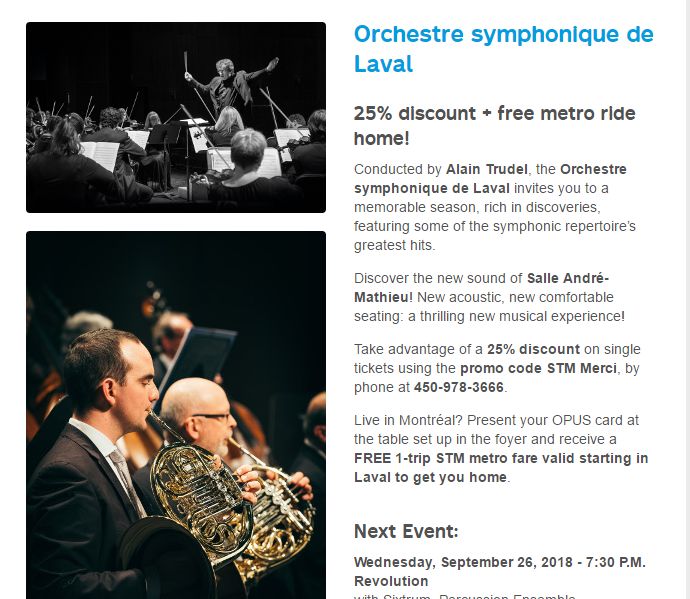
Task: Click the Next Event heading
Action: [406, 532]
